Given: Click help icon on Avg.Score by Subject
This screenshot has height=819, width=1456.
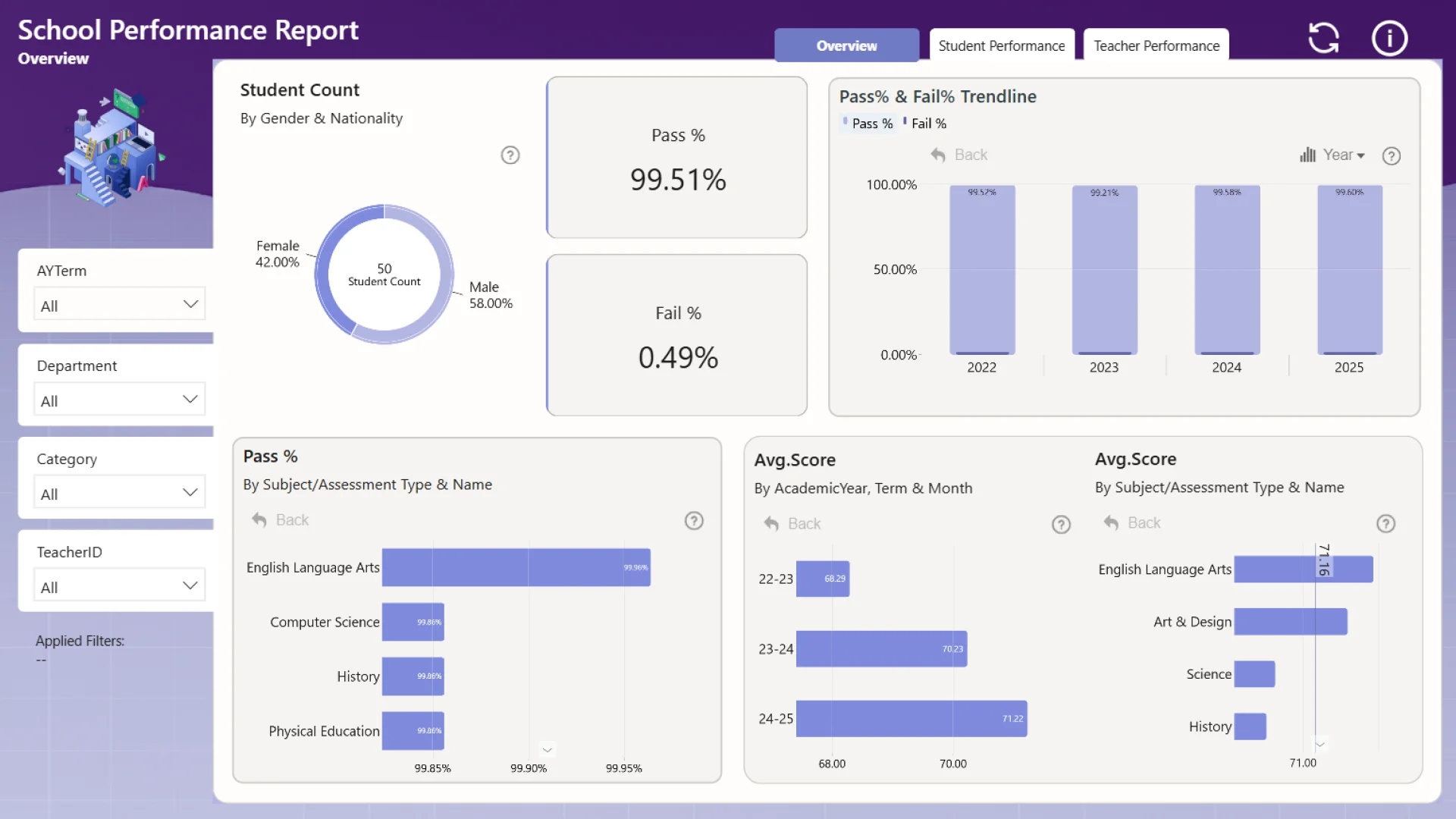Looking at the screenshot, I should coord(1385,524).
